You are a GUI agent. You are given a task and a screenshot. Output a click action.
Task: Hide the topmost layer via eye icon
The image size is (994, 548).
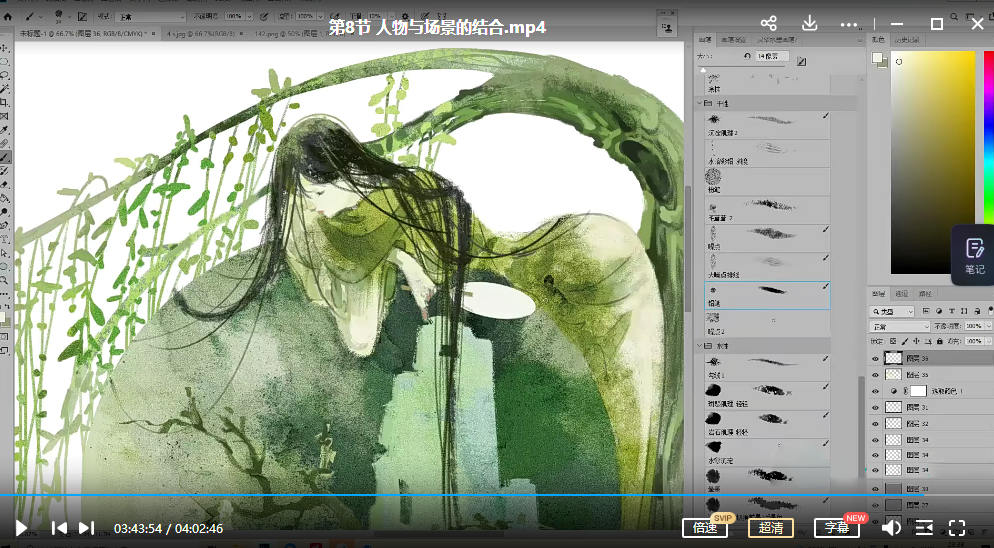point(876,358)
